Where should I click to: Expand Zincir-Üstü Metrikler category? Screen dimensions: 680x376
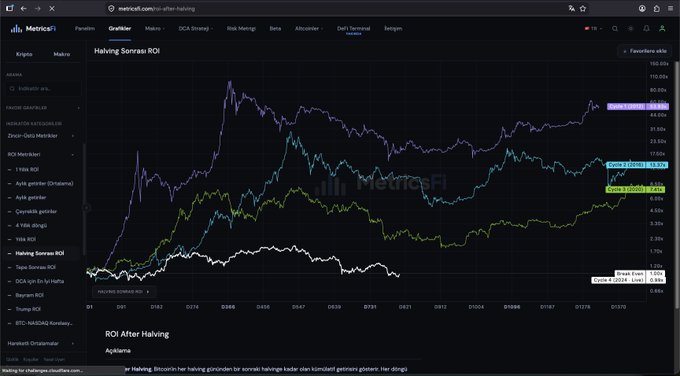point(40,136)
